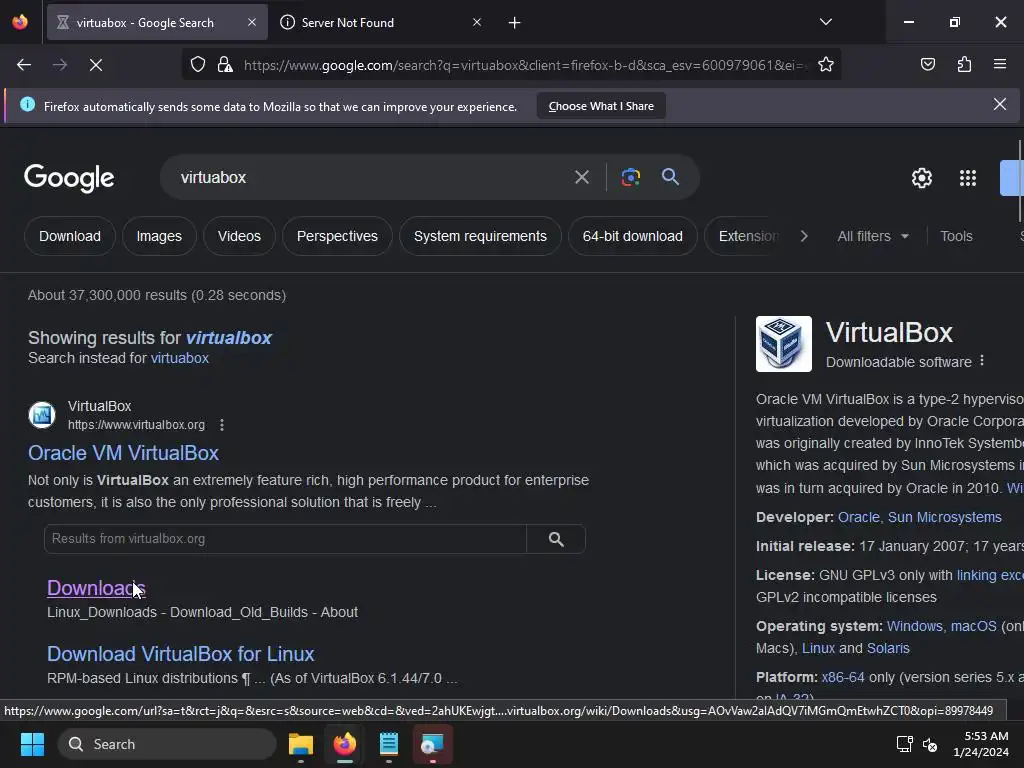Select the Images filter chip

pyautogui.click(x=159, y=236)
